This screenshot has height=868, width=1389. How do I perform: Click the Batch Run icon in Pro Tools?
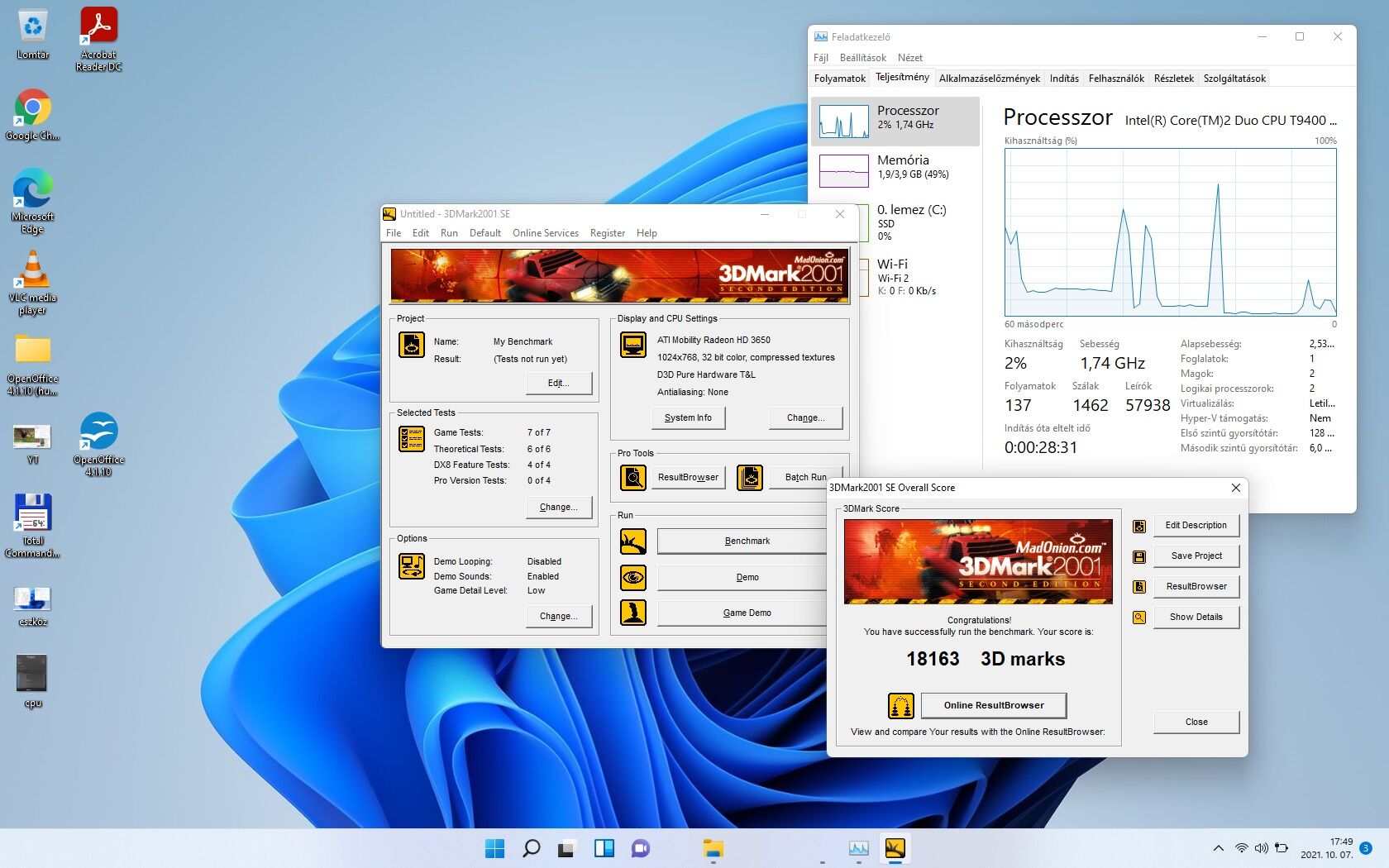750,477
